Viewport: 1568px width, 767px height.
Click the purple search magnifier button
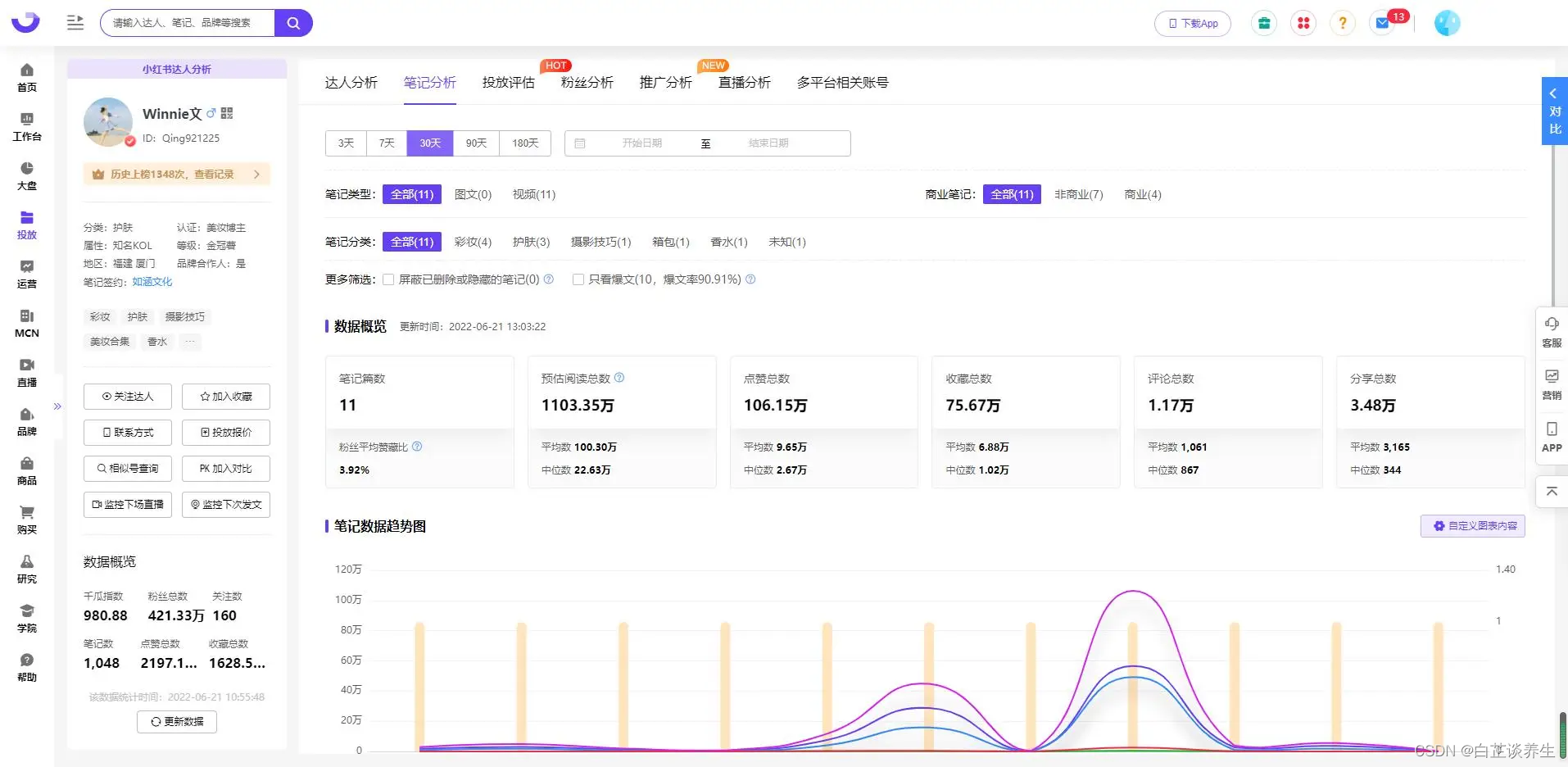point(293,23)
